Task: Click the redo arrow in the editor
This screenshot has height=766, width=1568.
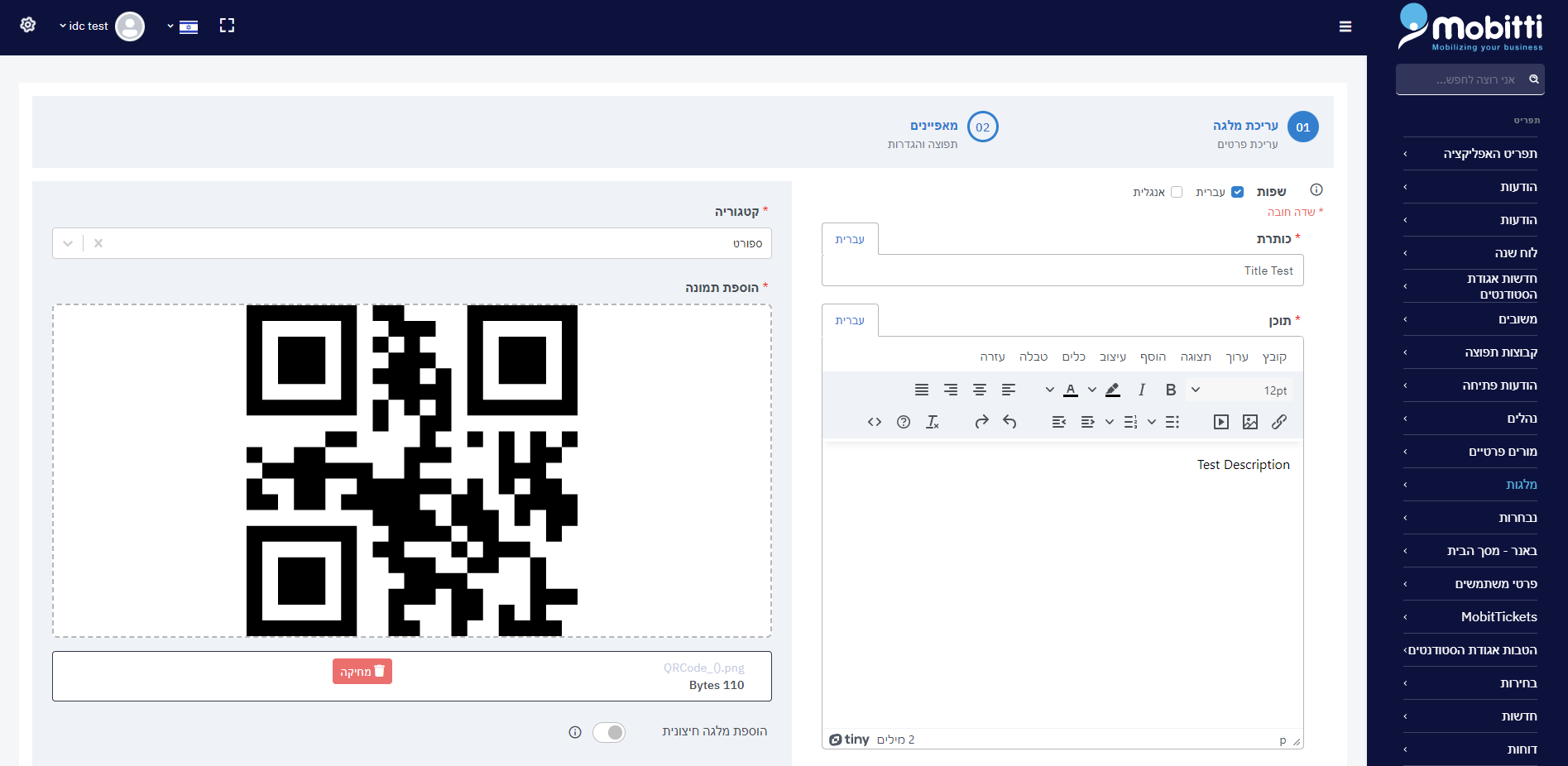Action: coord(981,422)
